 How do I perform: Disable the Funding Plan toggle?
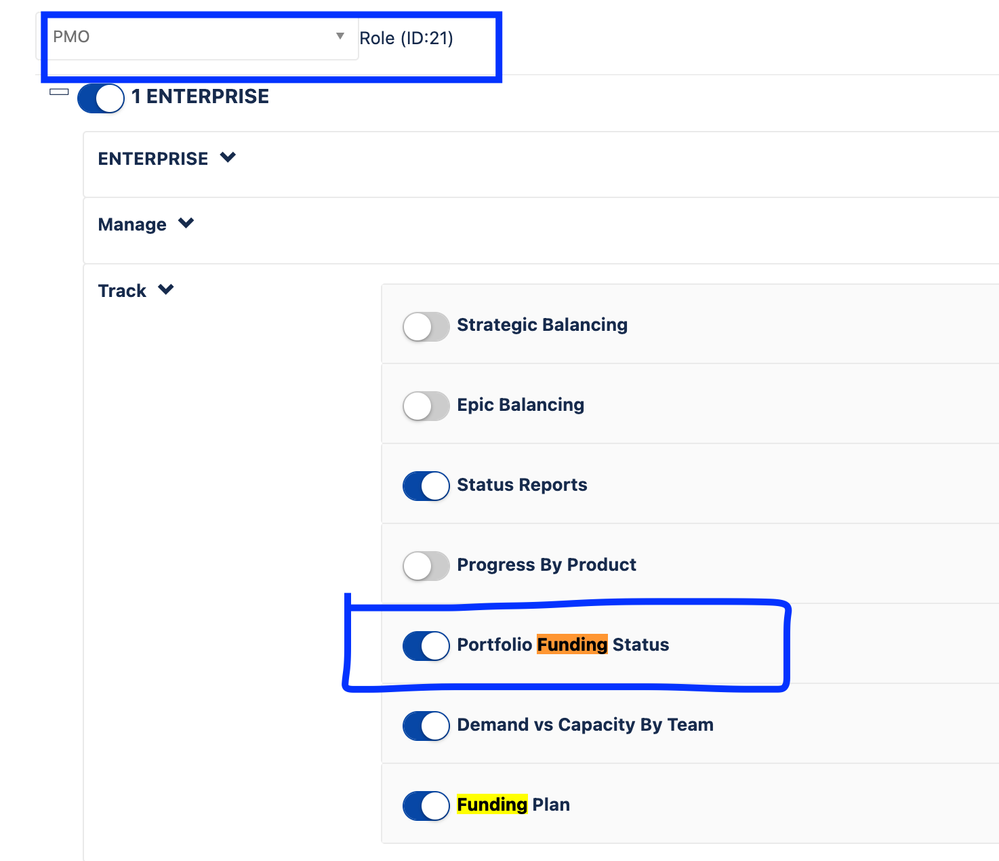(x=426, y=806)
